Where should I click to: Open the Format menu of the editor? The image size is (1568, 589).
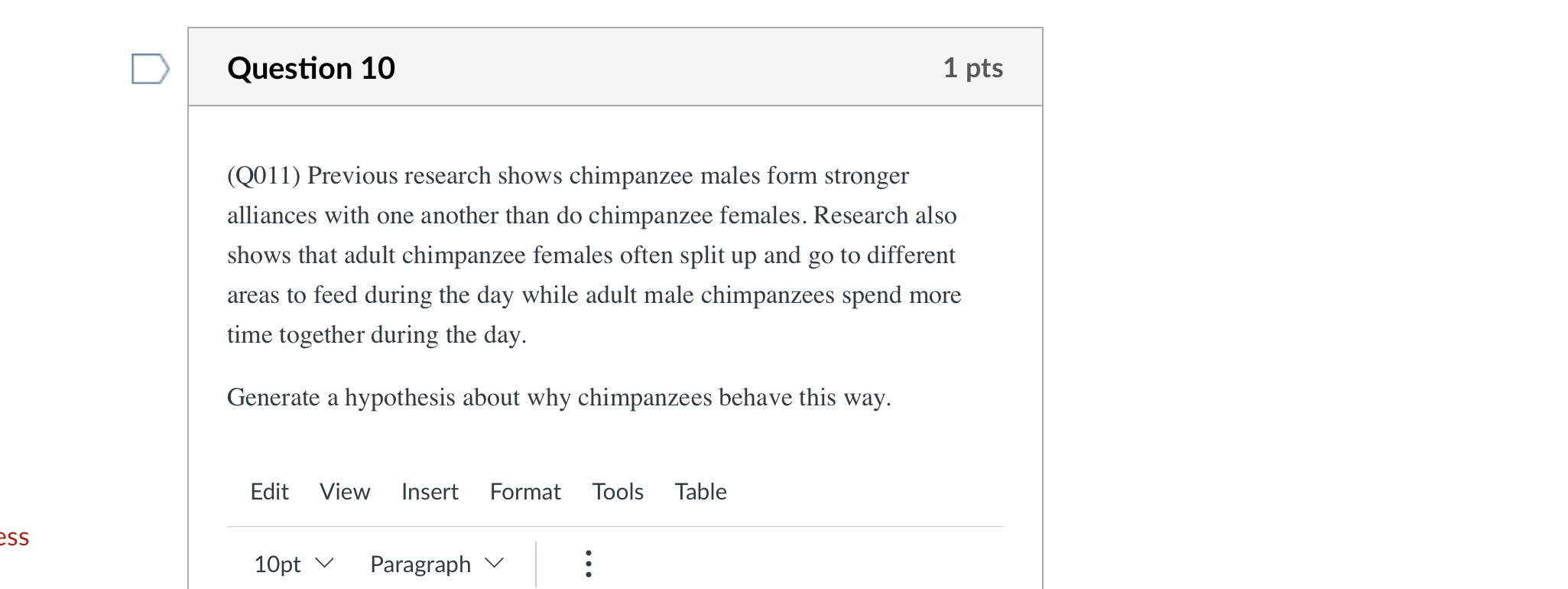tap(525, 492)
